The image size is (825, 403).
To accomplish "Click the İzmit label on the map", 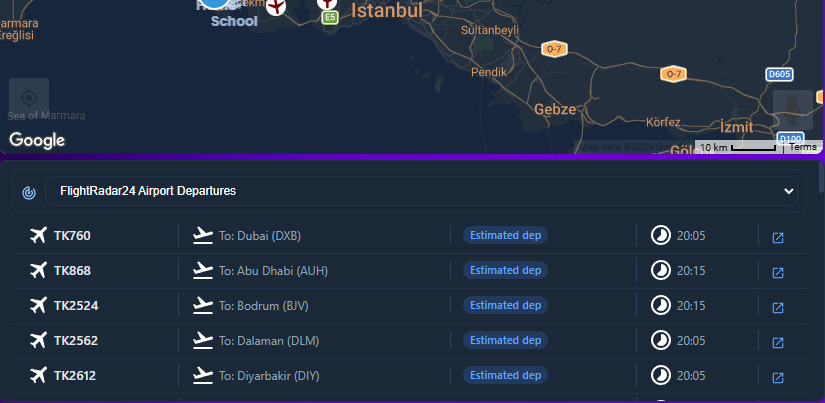I will [736, 127].
